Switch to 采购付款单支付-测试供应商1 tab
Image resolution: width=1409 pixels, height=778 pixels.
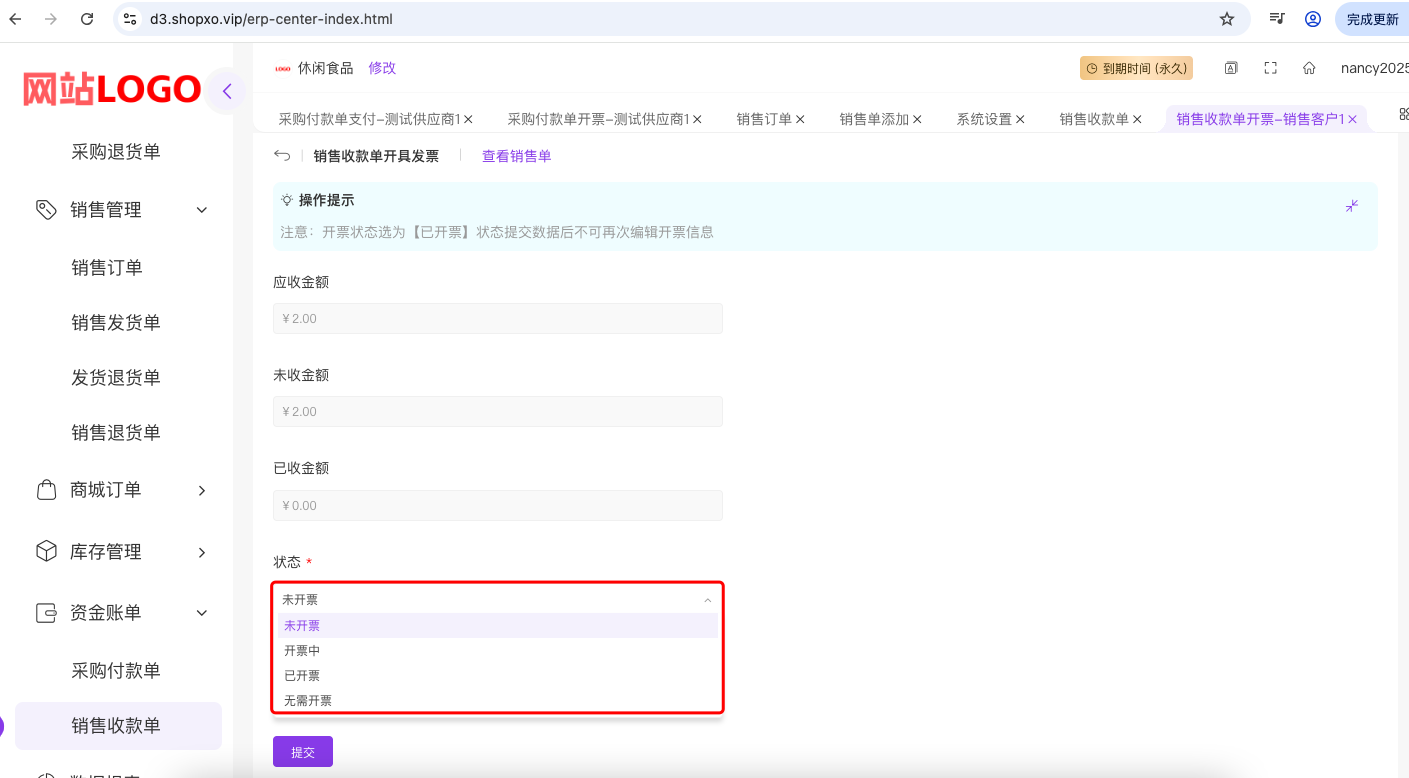click(x=369, y=119)
